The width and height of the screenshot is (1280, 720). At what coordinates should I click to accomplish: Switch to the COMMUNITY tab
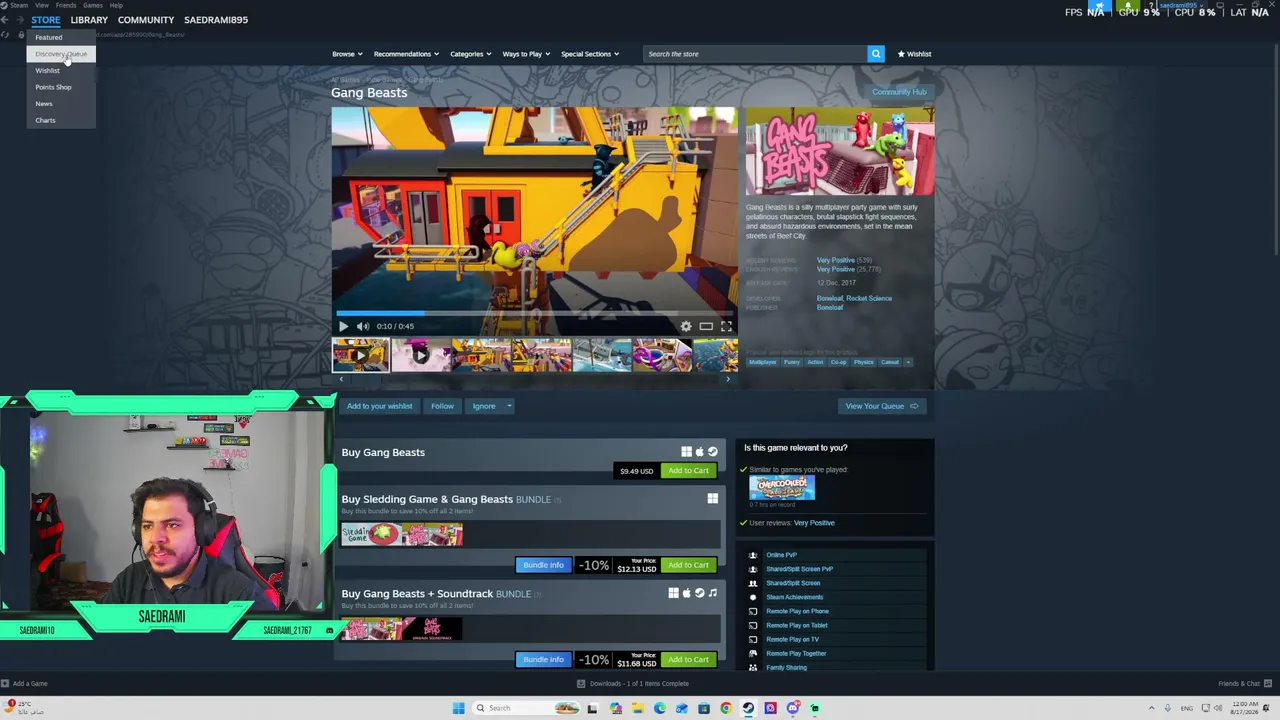146,20
